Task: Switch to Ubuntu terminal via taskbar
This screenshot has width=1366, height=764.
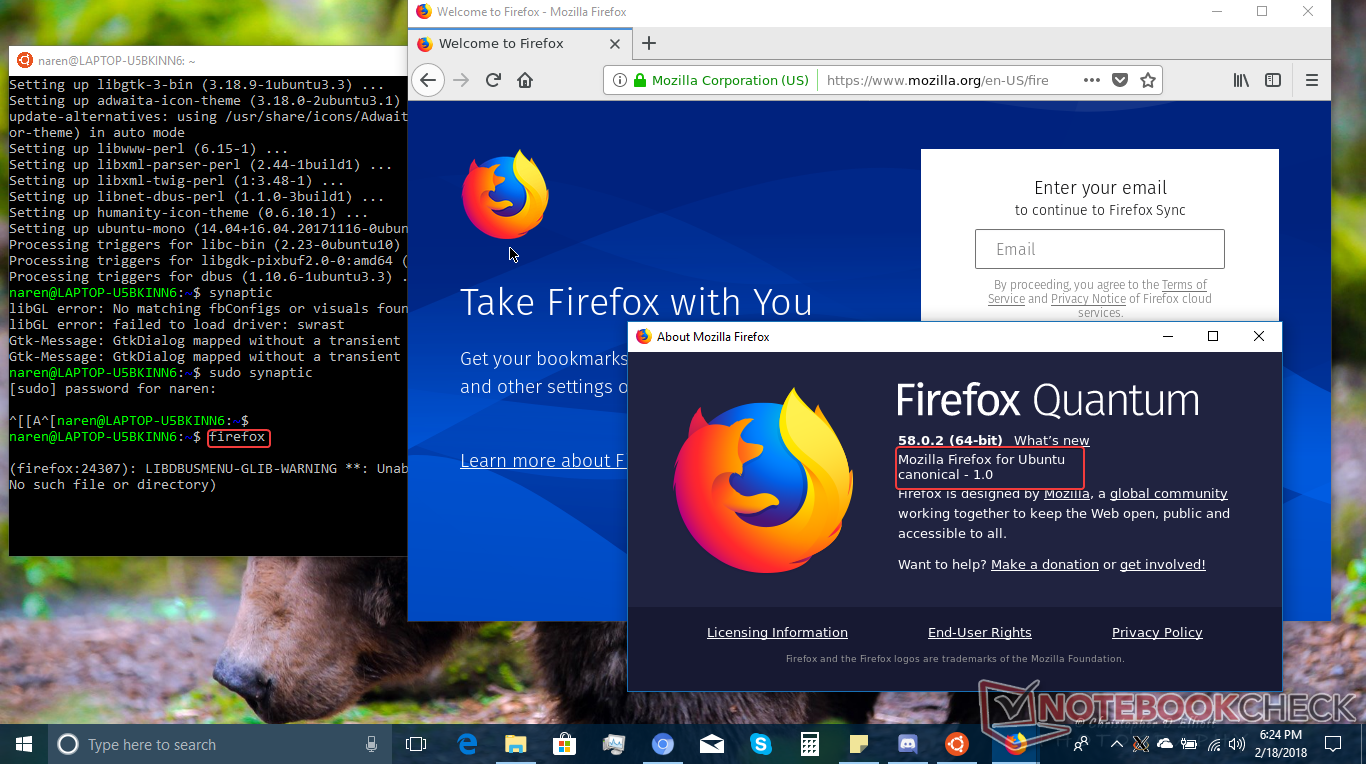Action: (957, 744)
